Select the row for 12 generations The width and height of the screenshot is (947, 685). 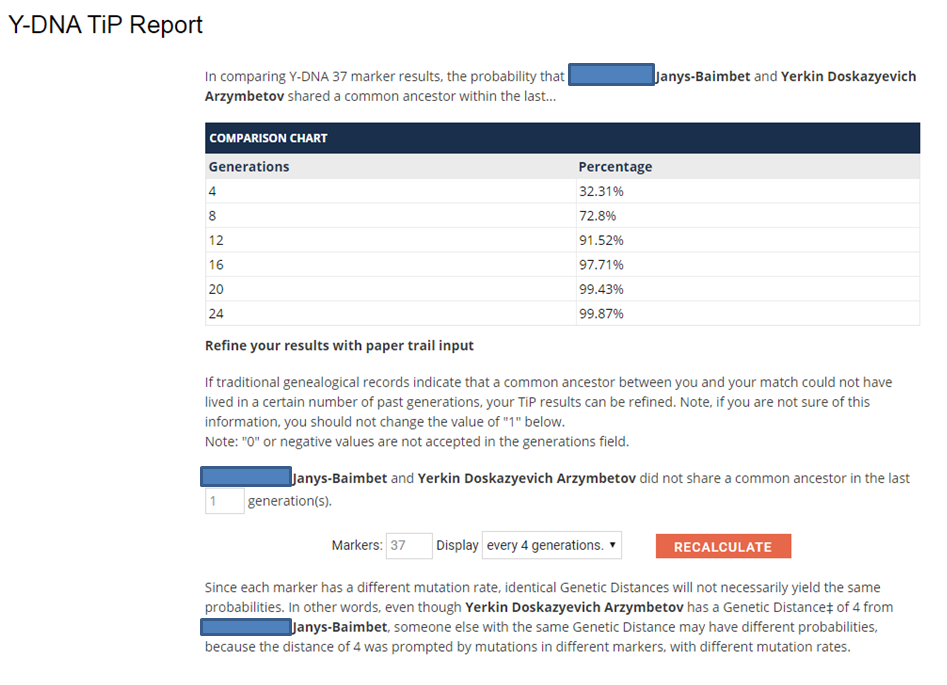562,240
